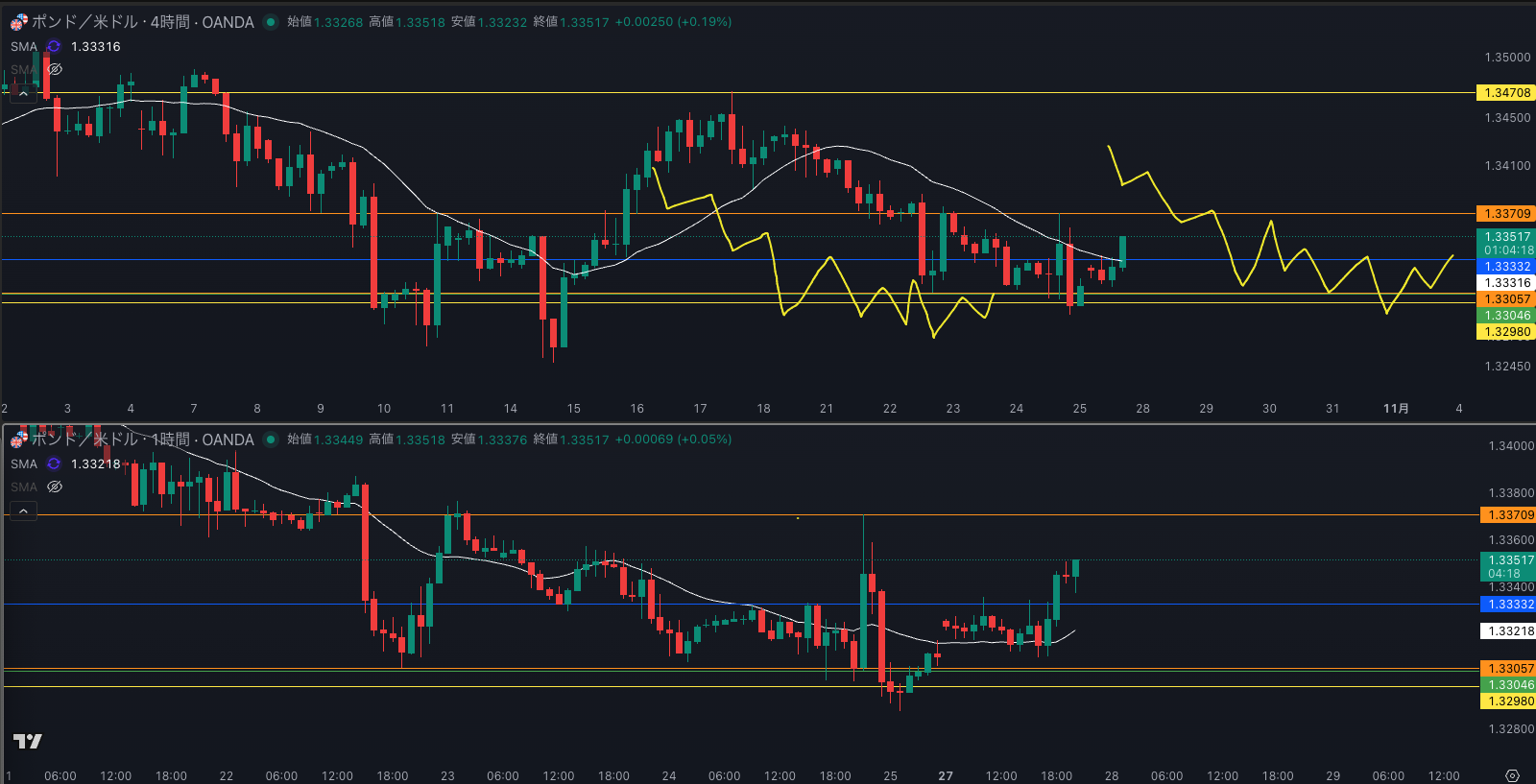Image resolution: width=1536 pixels, height=784 pixels.
Task: Click the blue 1.33332 price label on 1-hour chart
Action: click(1509, 605)
